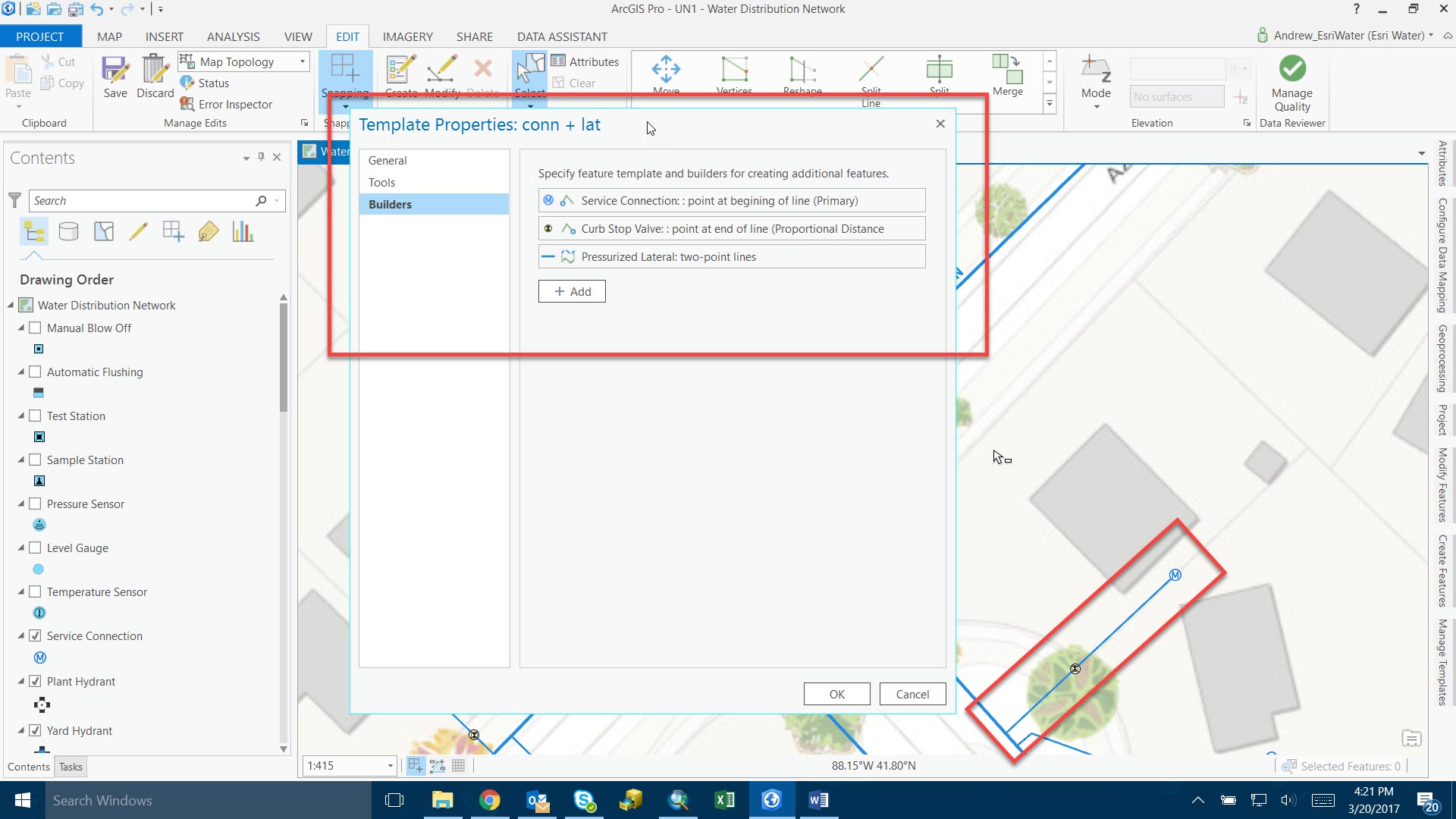
Task: Click the Copy tool in Clipboard
Action: [x=62, y=83]
